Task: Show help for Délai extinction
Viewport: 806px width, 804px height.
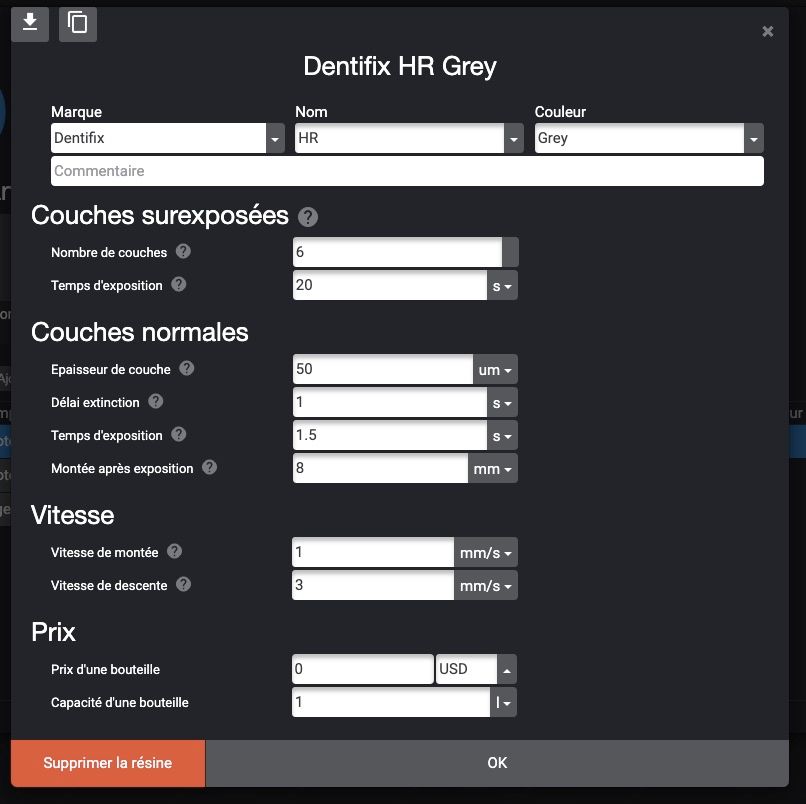Action: pos(156,401)
